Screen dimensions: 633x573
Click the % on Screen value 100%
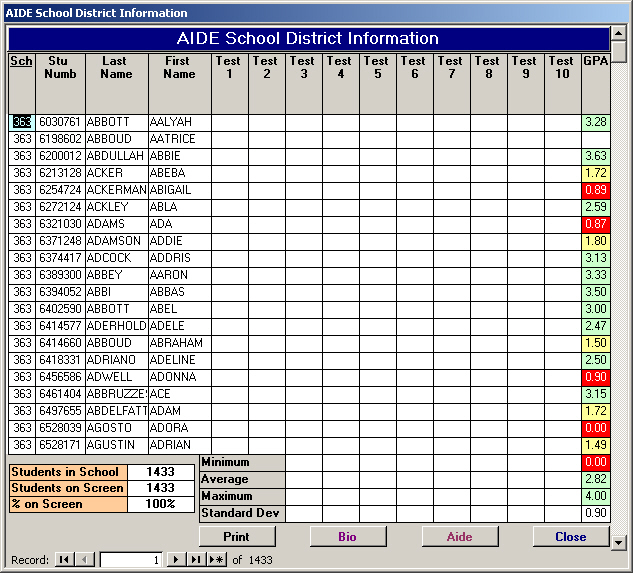161,504
